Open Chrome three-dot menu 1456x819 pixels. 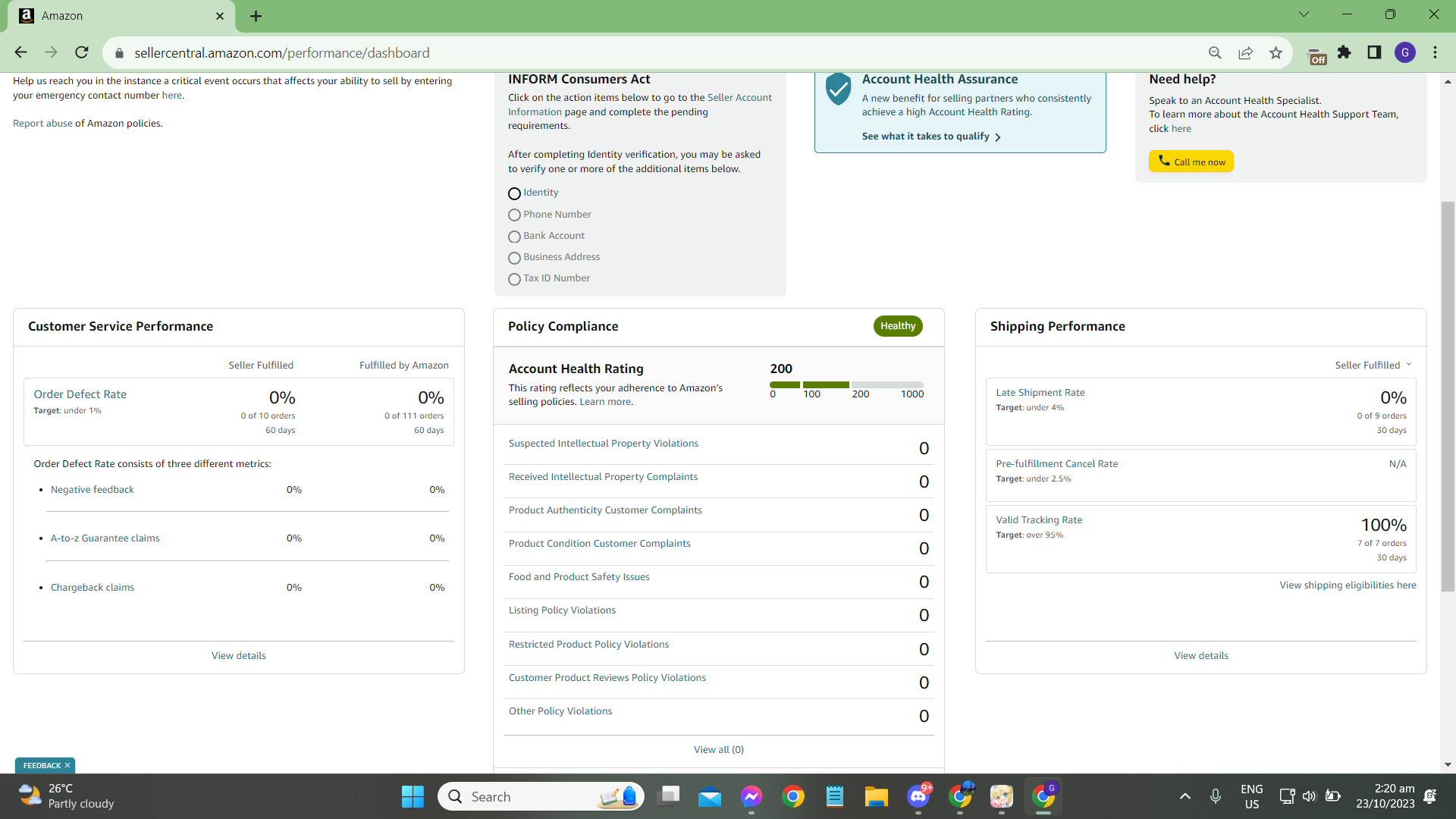(x=1435, y=52)
